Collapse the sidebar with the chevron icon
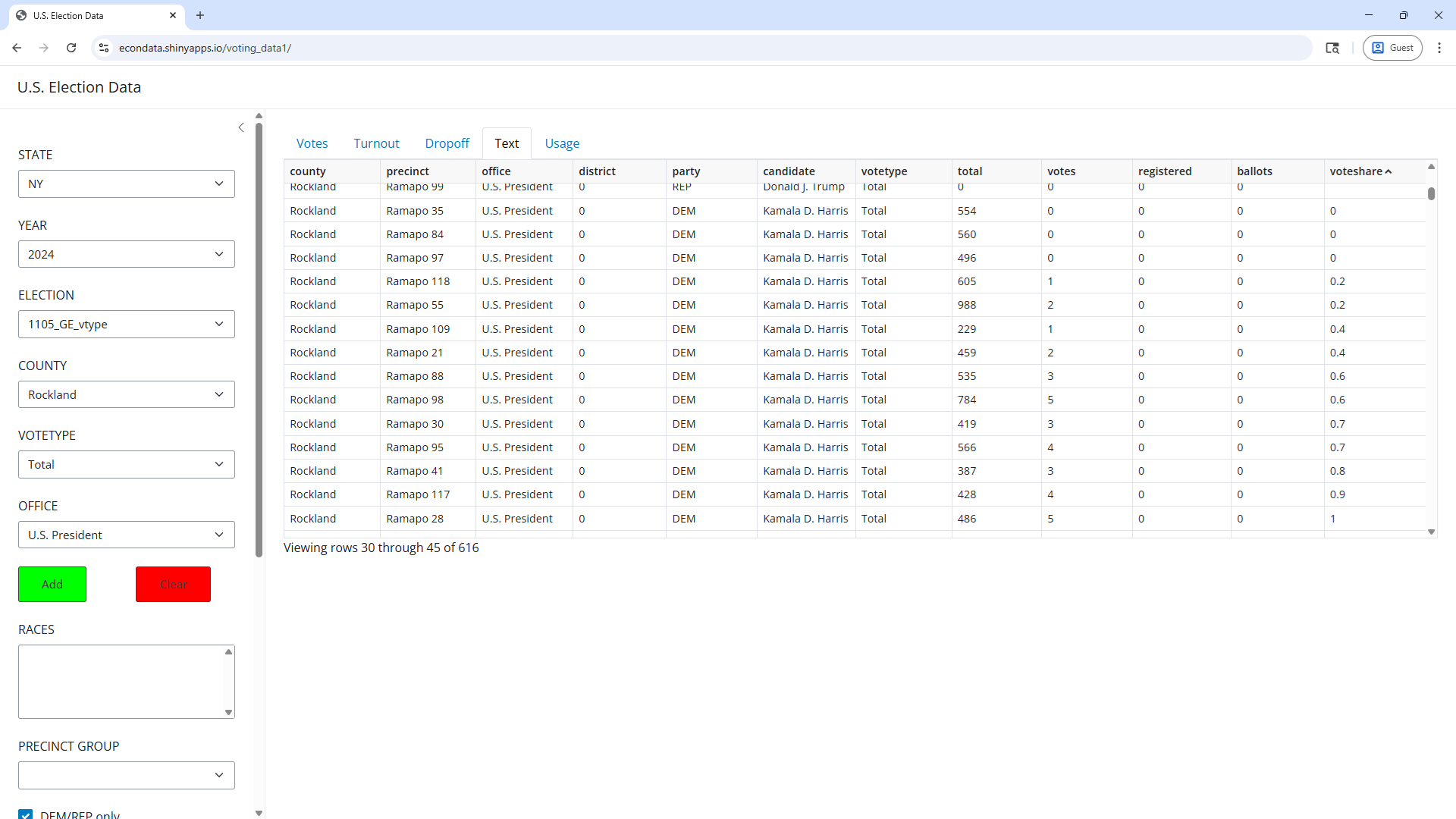The width and height of the screenshot is (1456, 819). click(x=241, y=127)
